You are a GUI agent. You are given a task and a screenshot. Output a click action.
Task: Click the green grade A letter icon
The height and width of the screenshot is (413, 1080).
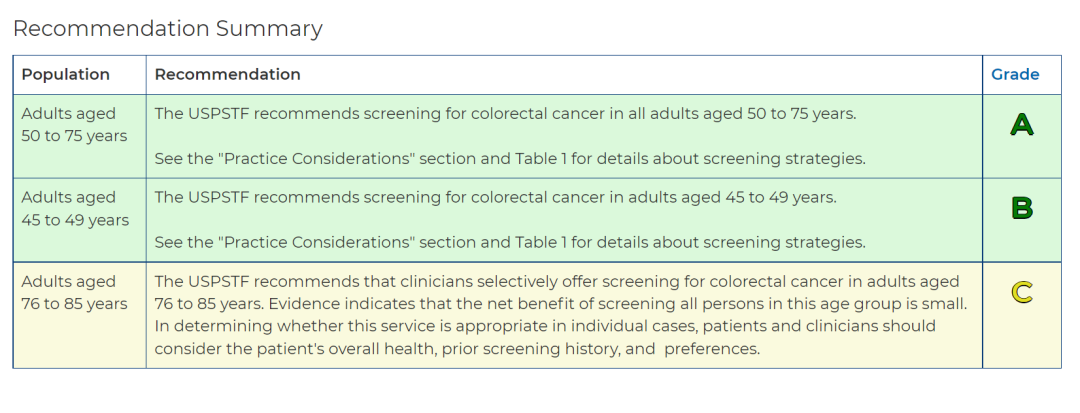(x=1021, y=125)
